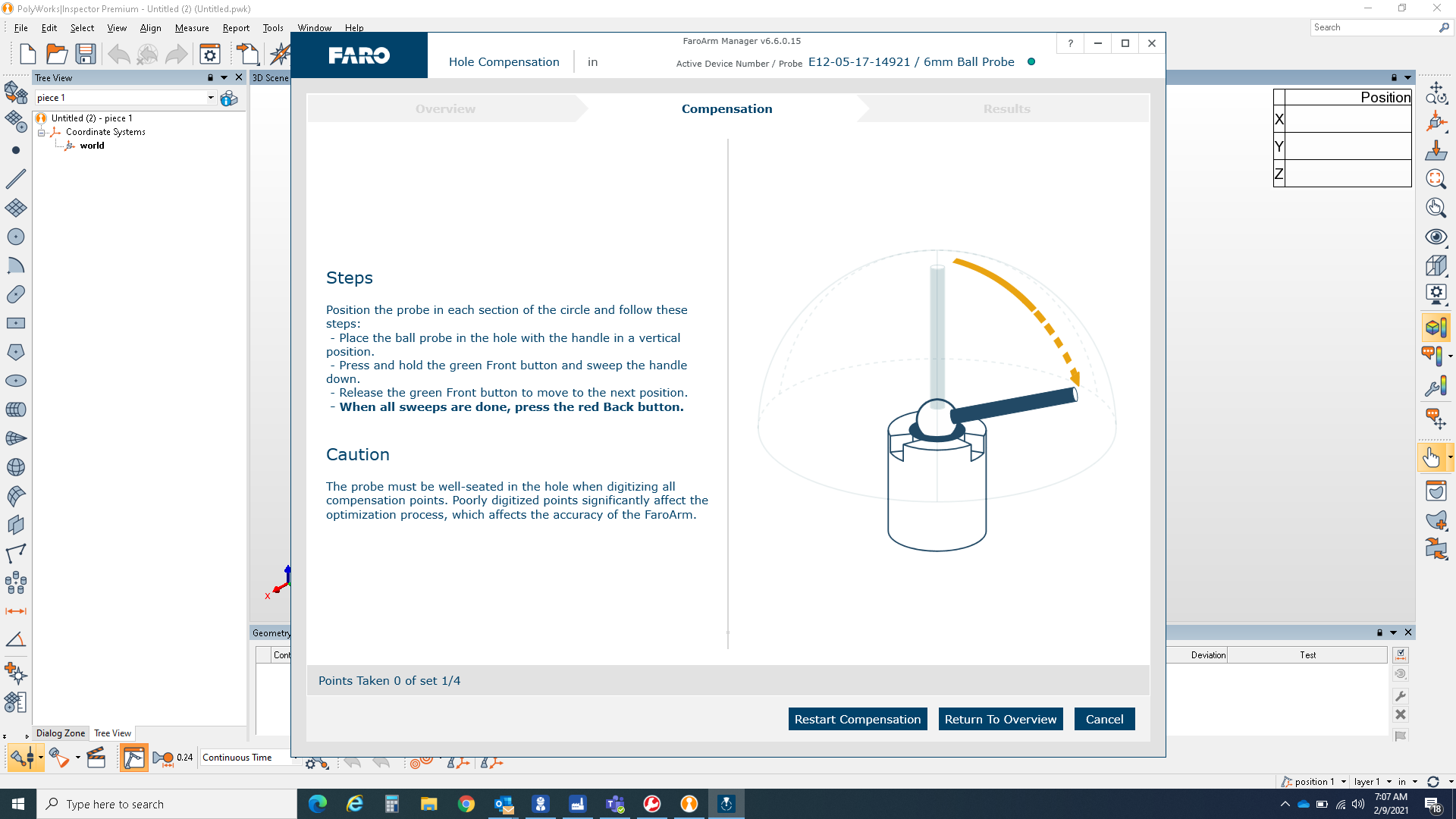Viewport: 1456px width, 819px height.
Task: Toggle the auto-hide pin on the Geometry panel
Action: [x=1380, y=632]
